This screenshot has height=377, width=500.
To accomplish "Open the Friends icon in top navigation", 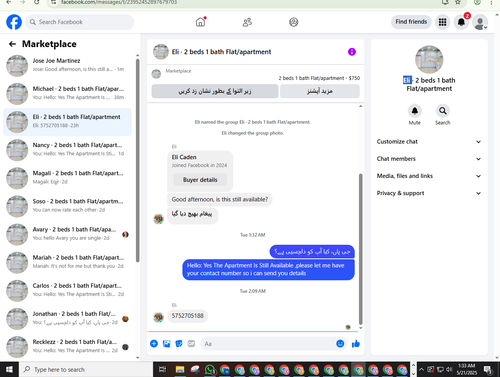I will 247,22.
